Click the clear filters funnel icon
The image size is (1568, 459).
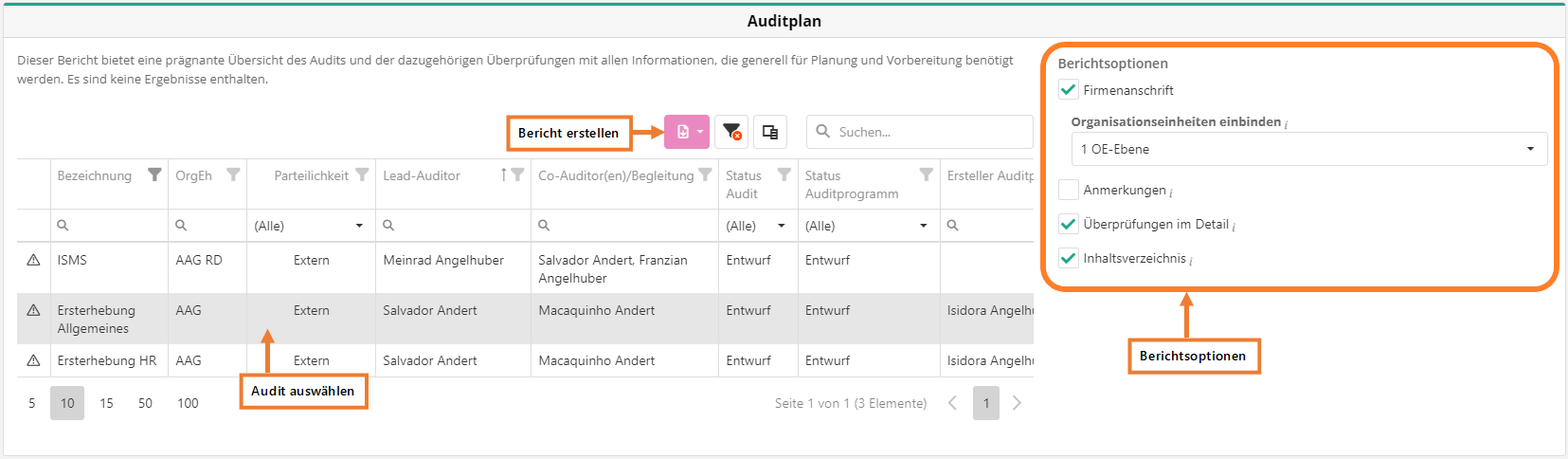click(731, 132)
